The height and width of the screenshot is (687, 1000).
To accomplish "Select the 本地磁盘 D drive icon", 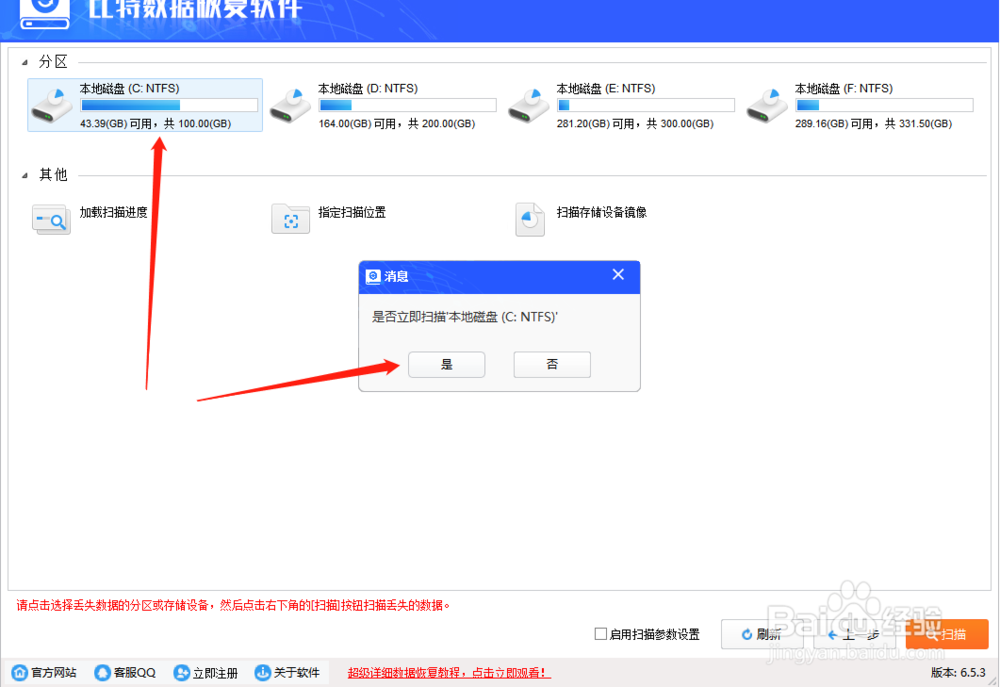I will pos(290,105).
